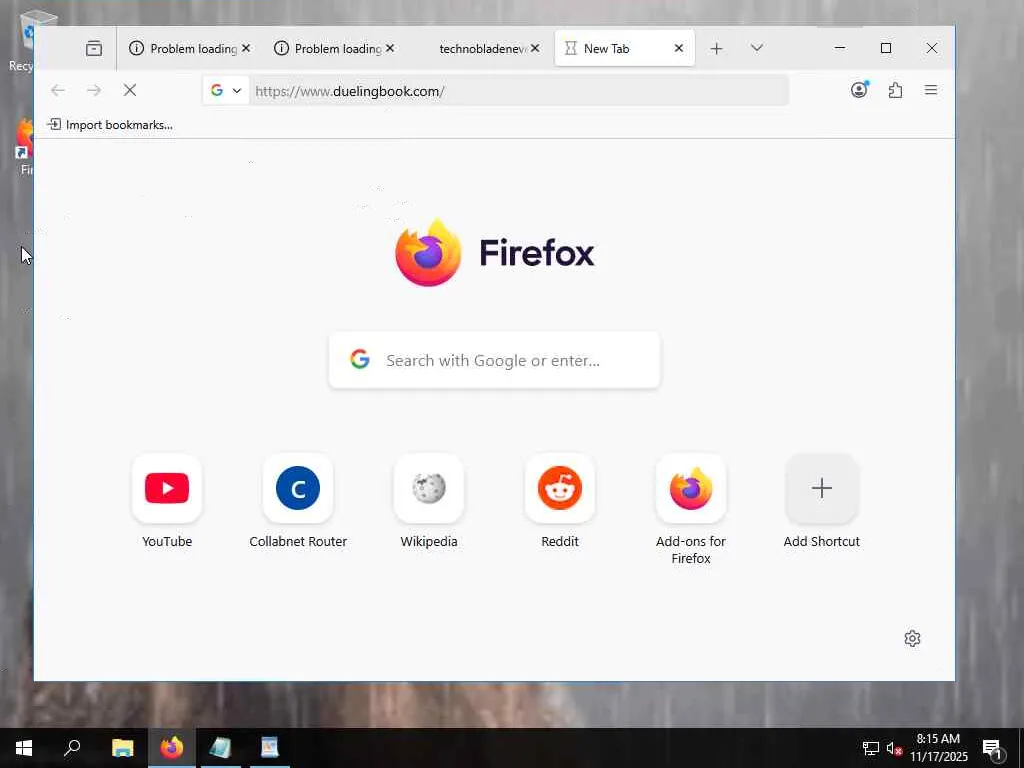Open Windows taskbar search
The width and height of the screenshot is (1024, 768).
click(72, 748)
